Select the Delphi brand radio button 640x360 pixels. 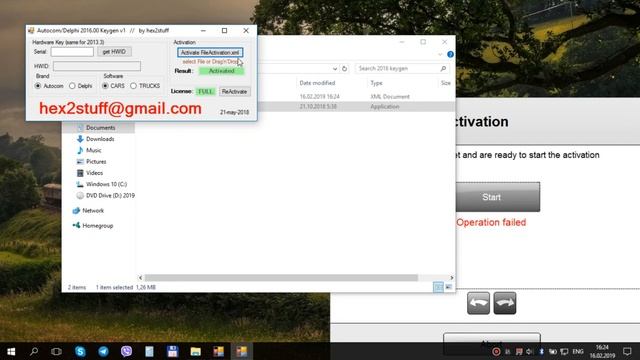[x=72, y=86]
